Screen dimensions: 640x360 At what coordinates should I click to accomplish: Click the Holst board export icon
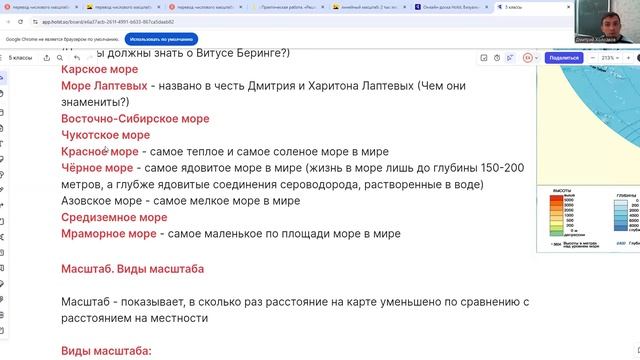(47, 58)
